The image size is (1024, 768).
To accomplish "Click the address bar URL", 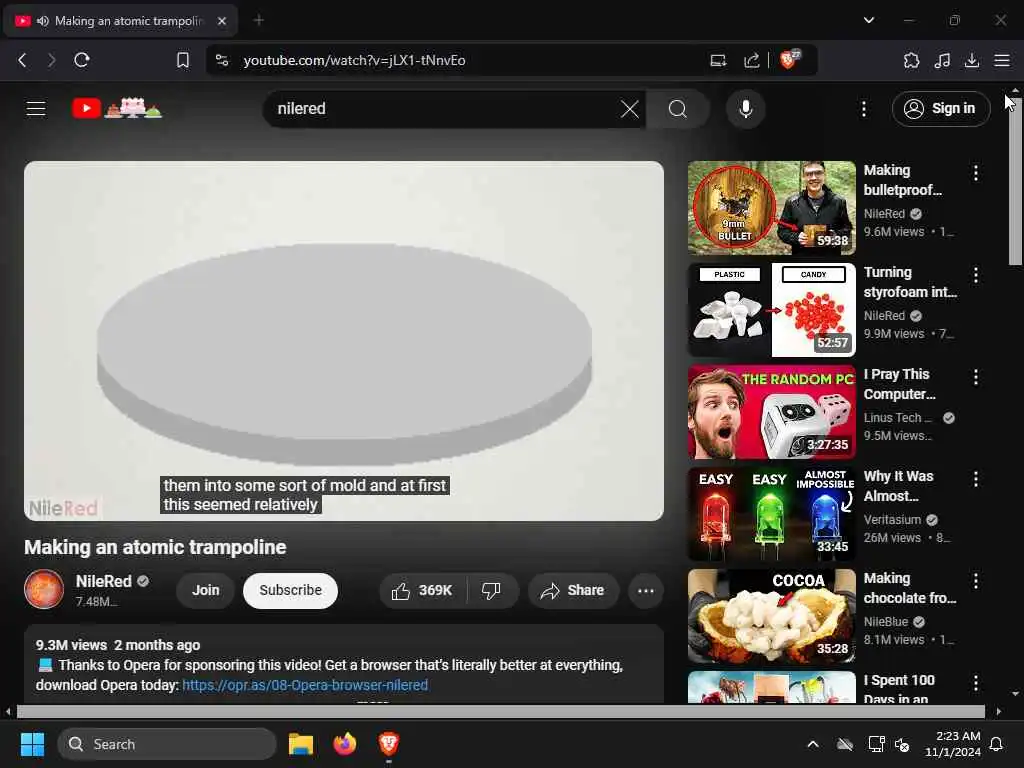I will 354,60.
